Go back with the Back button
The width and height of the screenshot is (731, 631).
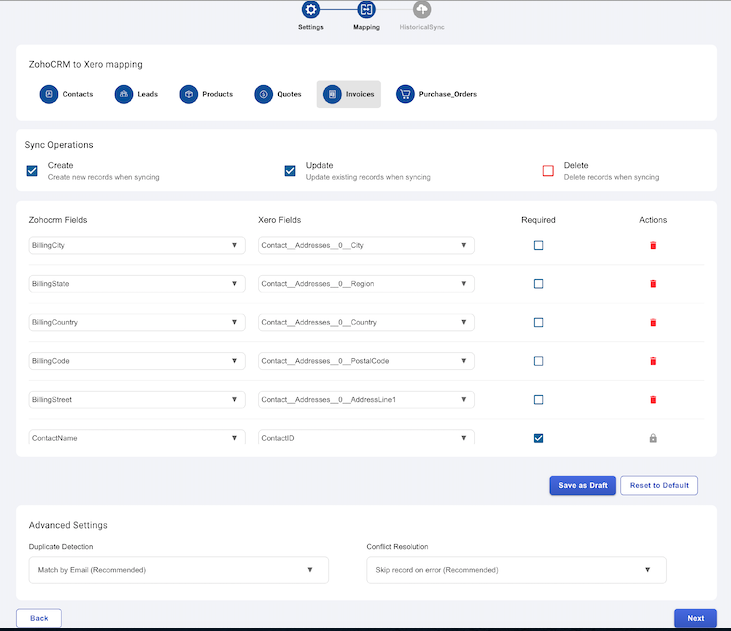pyautogui.click(x=39, y=618)
